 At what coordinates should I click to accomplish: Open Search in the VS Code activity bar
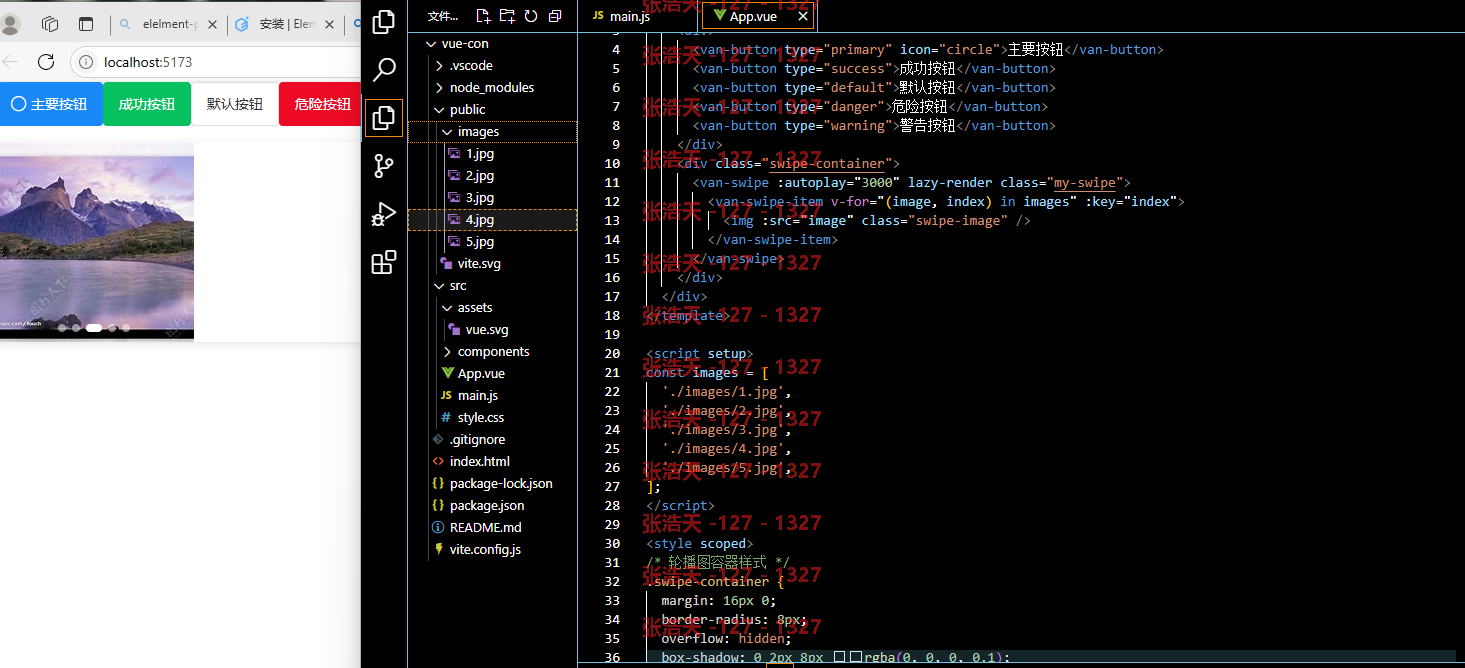click(x=384, y=70)
